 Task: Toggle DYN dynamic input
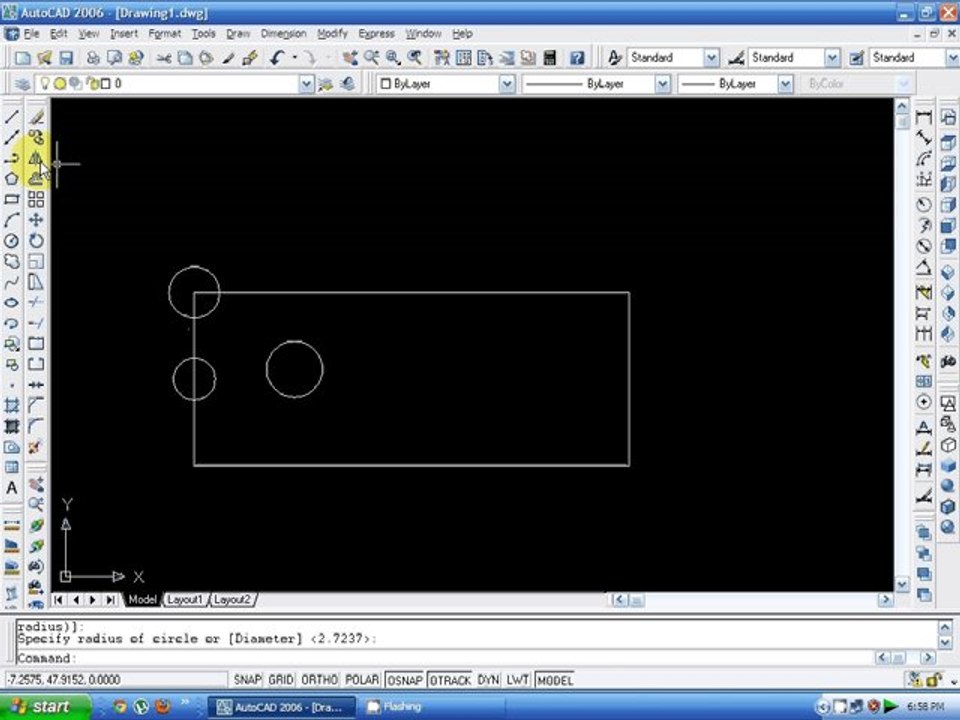(488, 680)
